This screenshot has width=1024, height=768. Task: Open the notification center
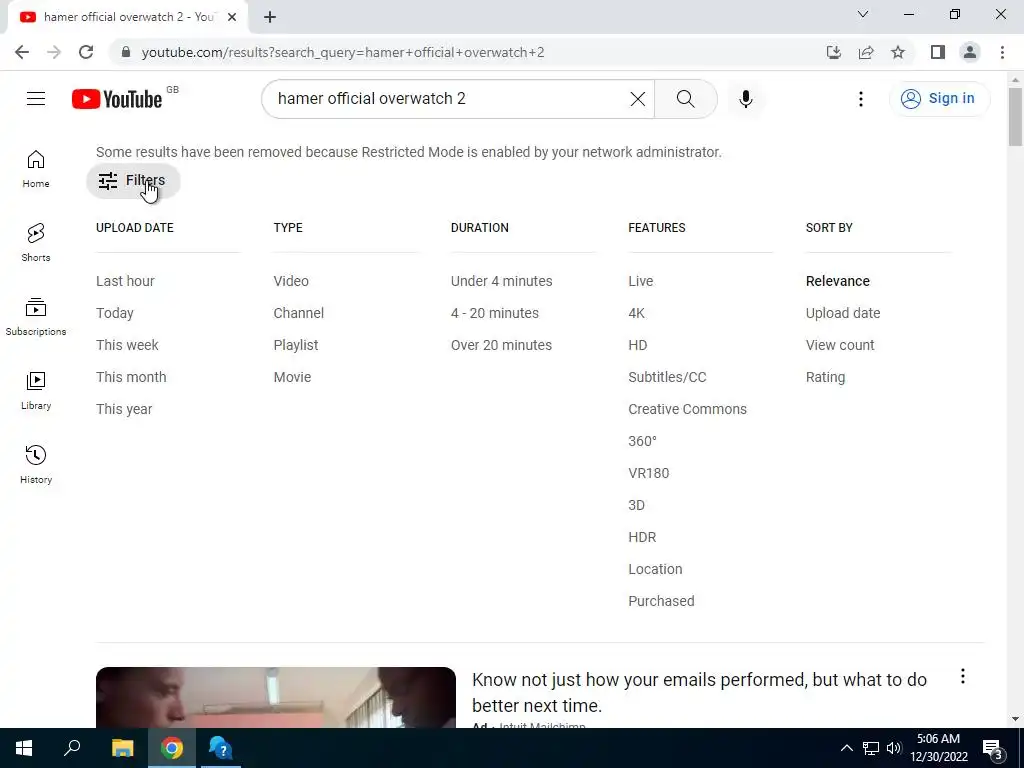tap(993, 748)
